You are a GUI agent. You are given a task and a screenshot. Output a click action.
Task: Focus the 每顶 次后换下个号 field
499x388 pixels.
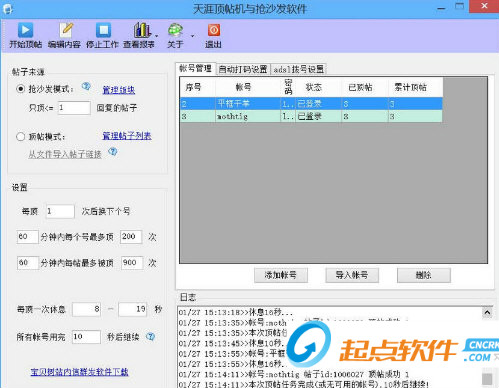pyautogui.click(x=60, y=211)
